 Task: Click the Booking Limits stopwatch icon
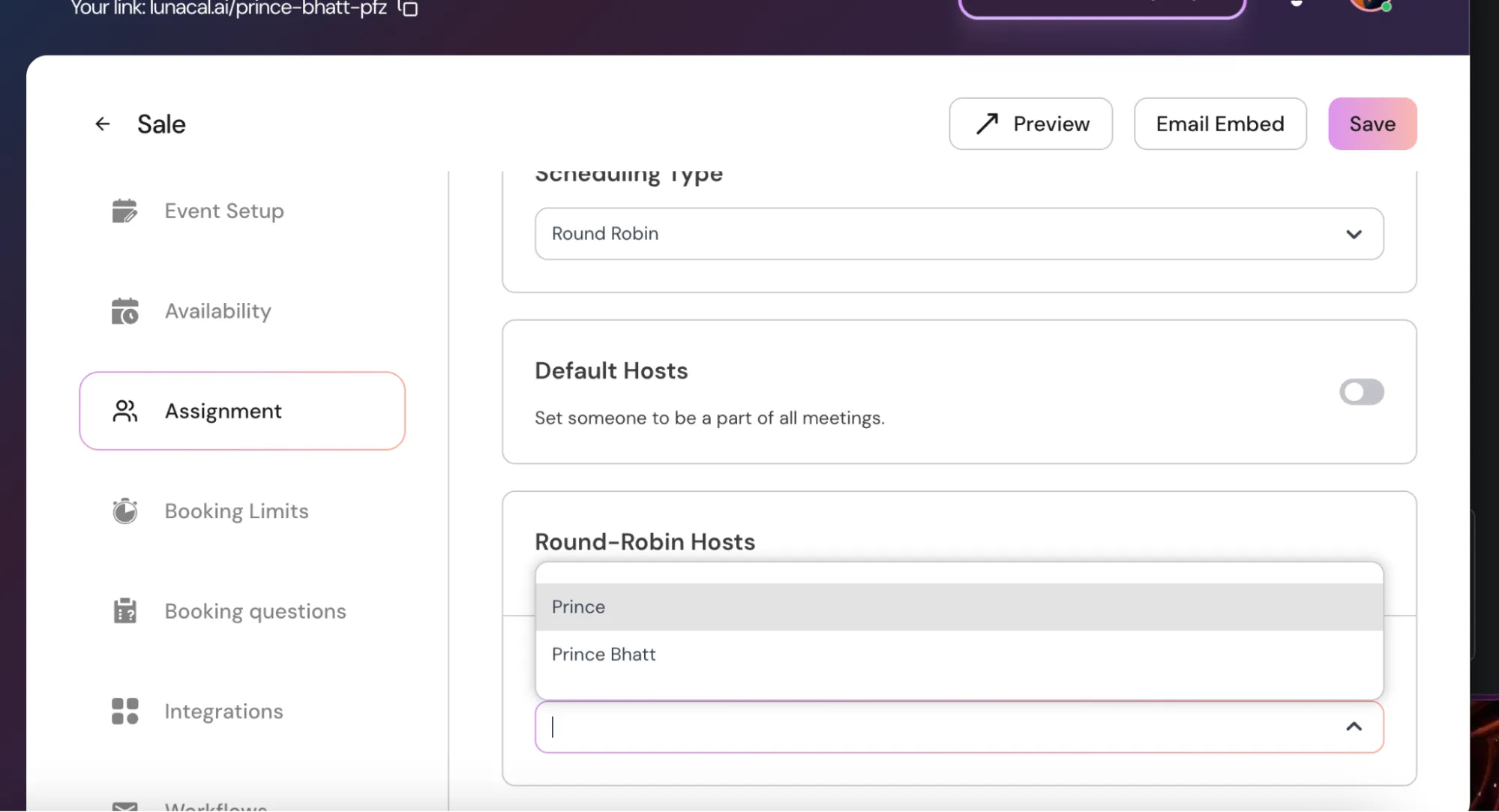[124, 511]
